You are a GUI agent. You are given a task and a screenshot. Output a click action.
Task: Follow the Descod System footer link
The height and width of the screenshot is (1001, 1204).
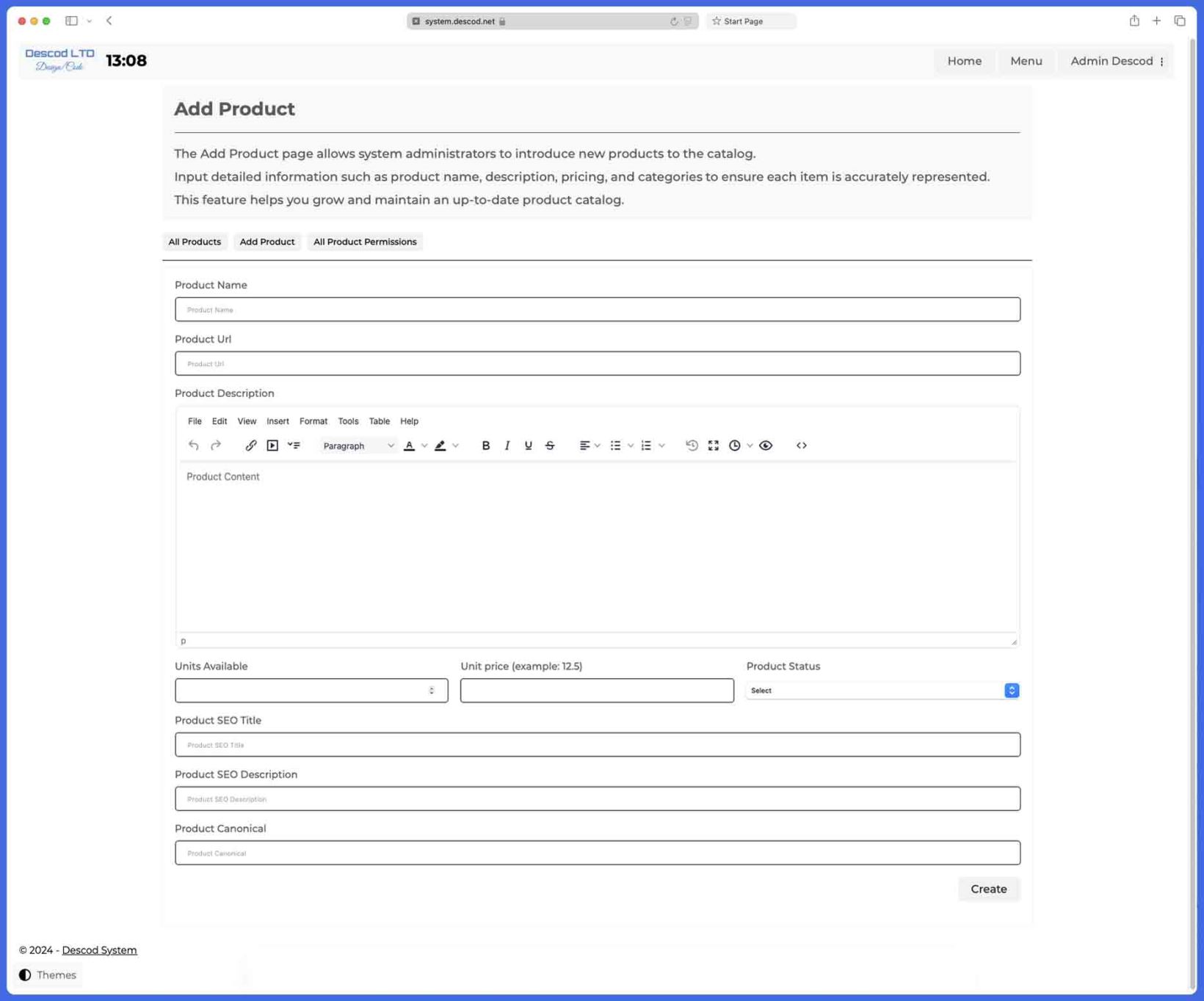(99, 950)
